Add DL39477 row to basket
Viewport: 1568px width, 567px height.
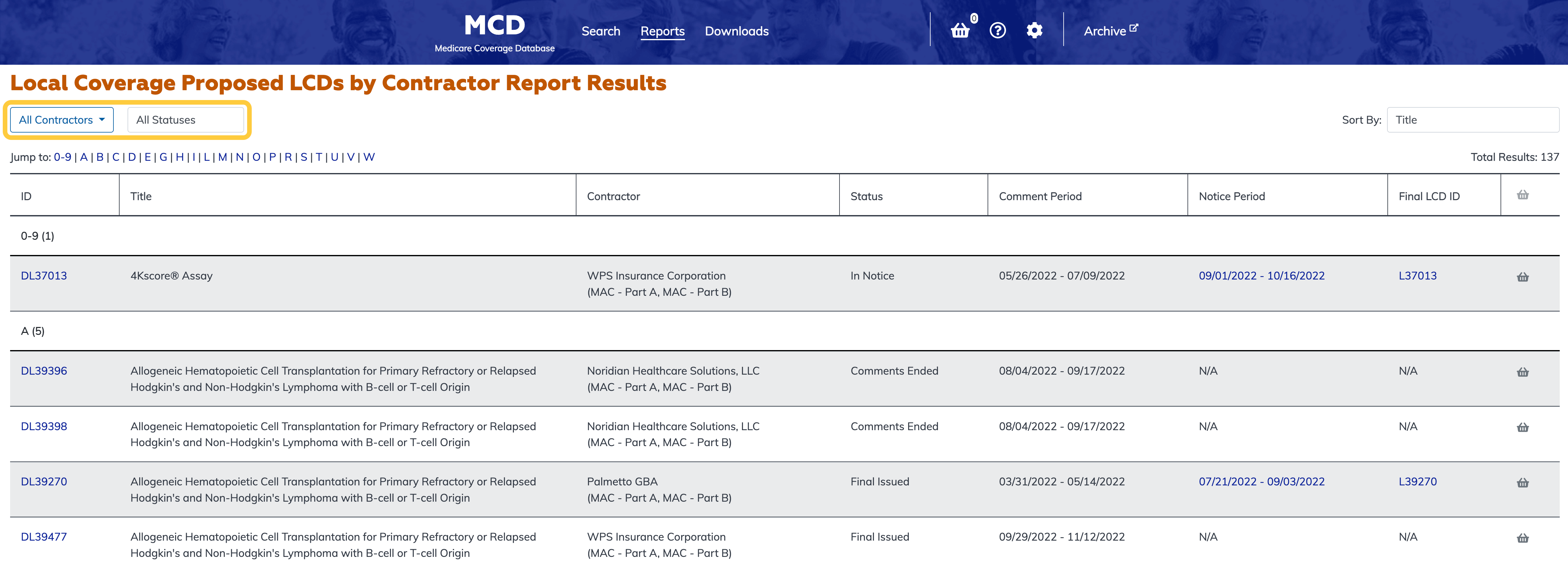(x=1522, y=538)
